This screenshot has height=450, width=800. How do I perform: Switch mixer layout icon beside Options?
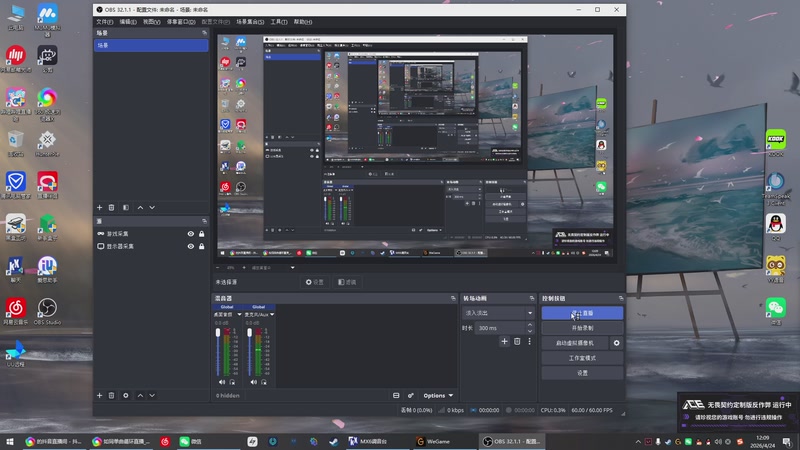[x=396, y=395]
